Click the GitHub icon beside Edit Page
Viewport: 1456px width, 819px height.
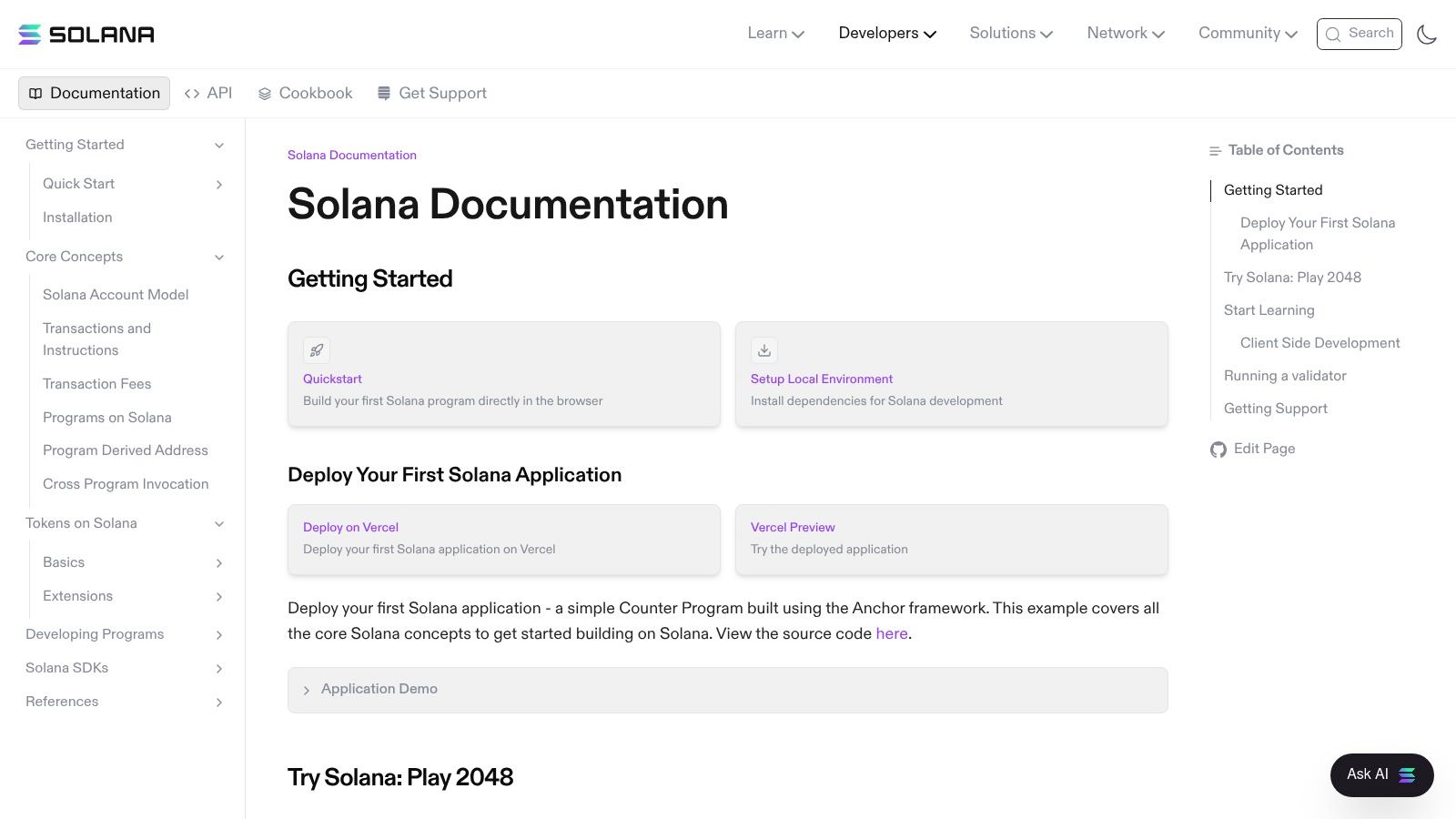[x=1218, y=450]
